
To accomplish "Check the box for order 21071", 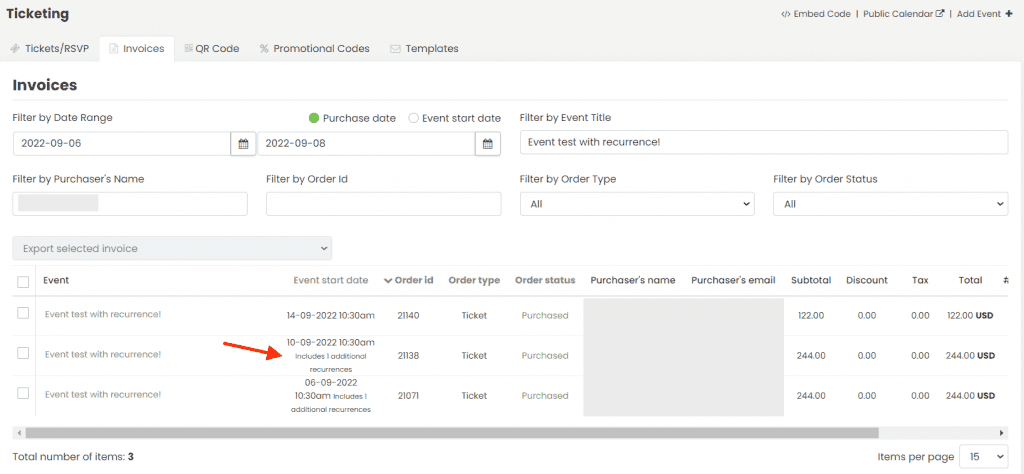I will pos(24,393).
